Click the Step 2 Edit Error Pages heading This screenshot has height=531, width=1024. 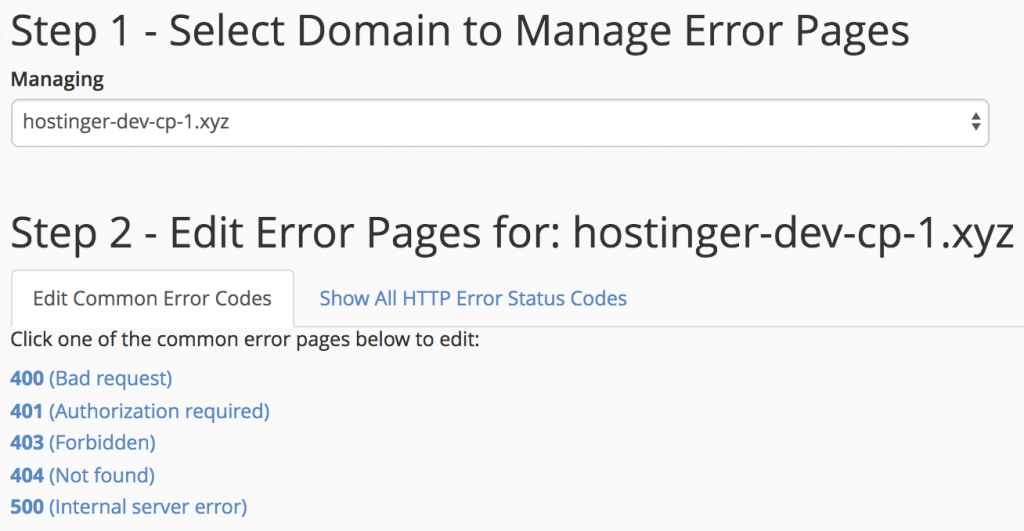512,233
